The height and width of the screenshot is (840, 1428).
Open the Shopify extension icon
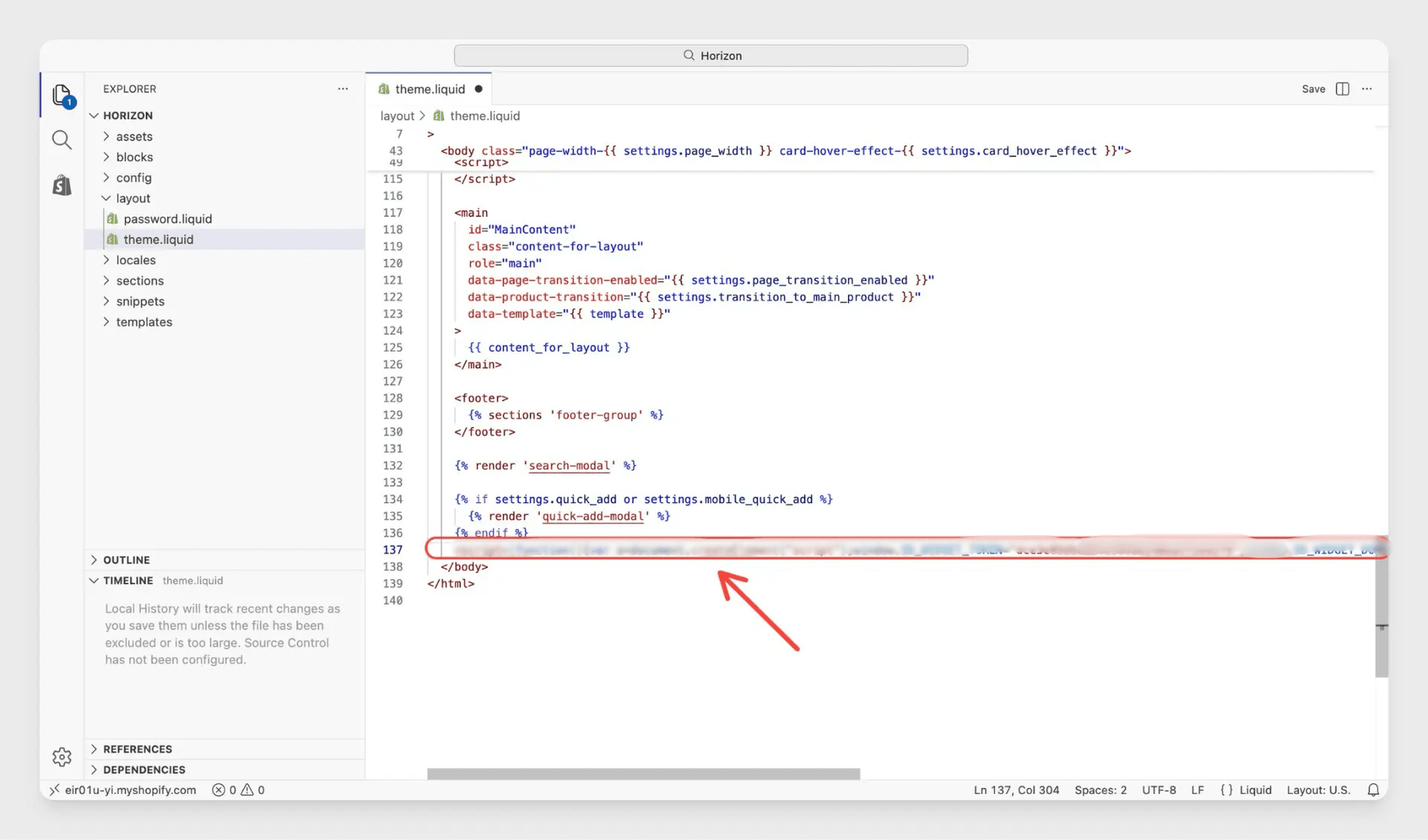pos(62,185)
